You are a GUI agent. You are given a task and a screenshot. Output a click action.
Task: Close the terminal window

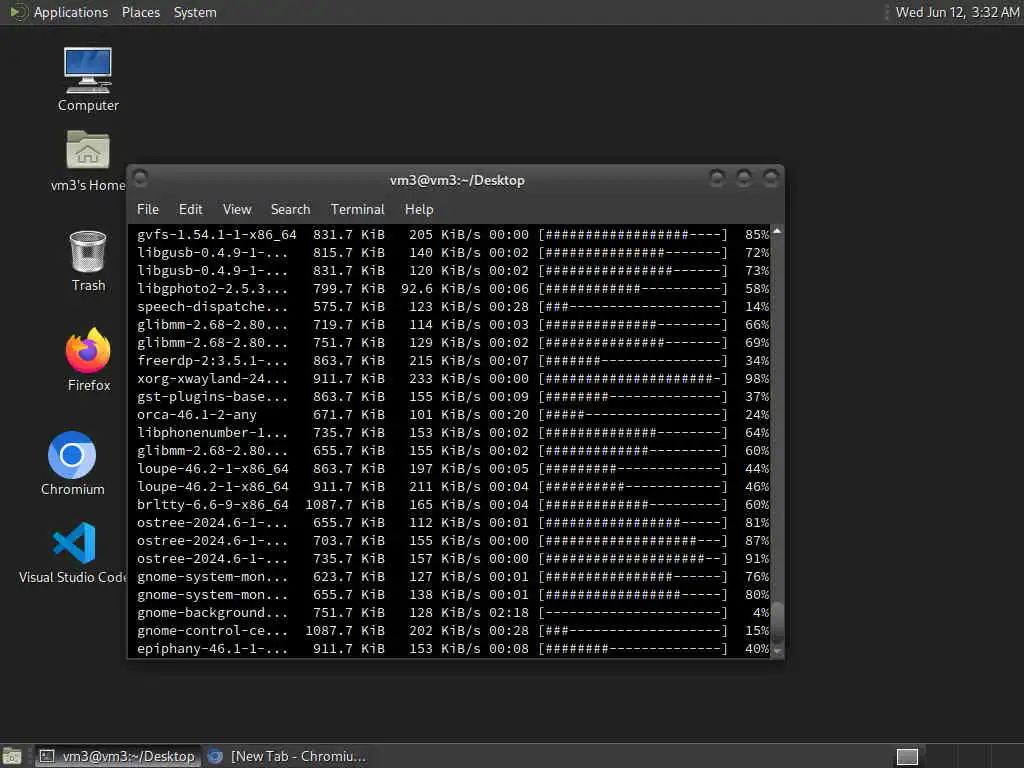pos(771,178)
